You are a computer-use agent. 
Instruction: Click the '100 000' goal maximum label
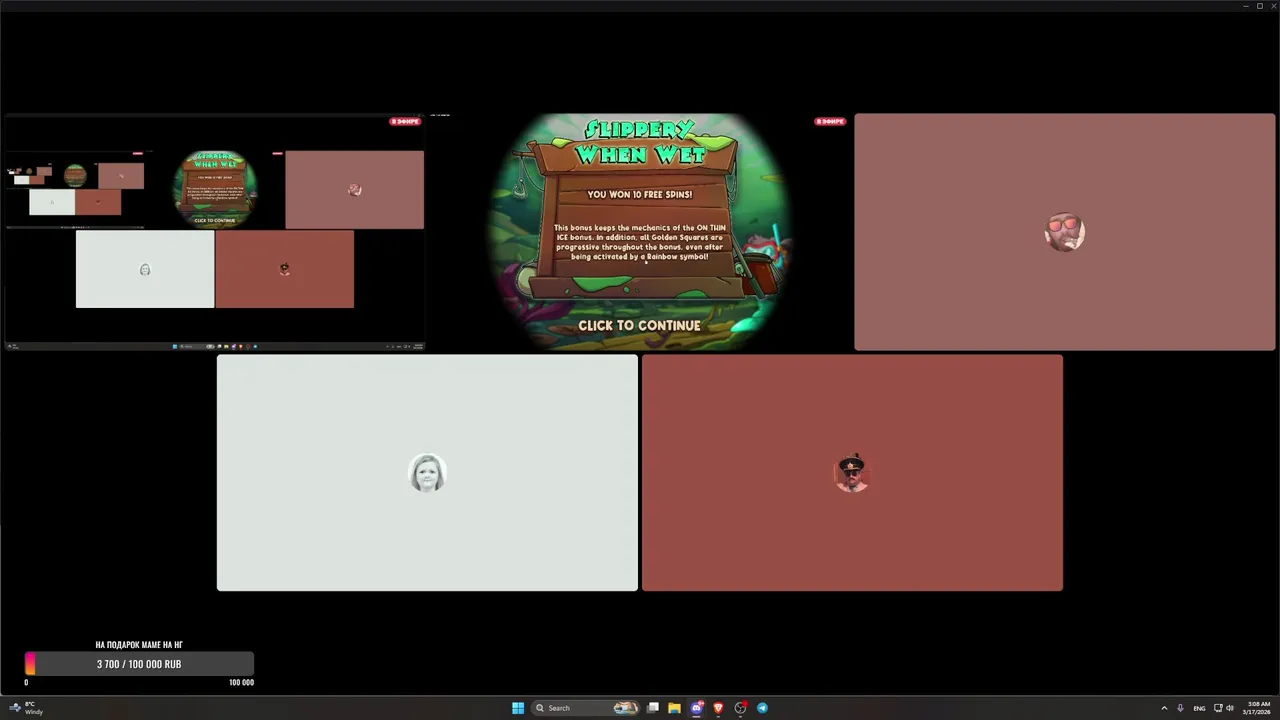241,683
